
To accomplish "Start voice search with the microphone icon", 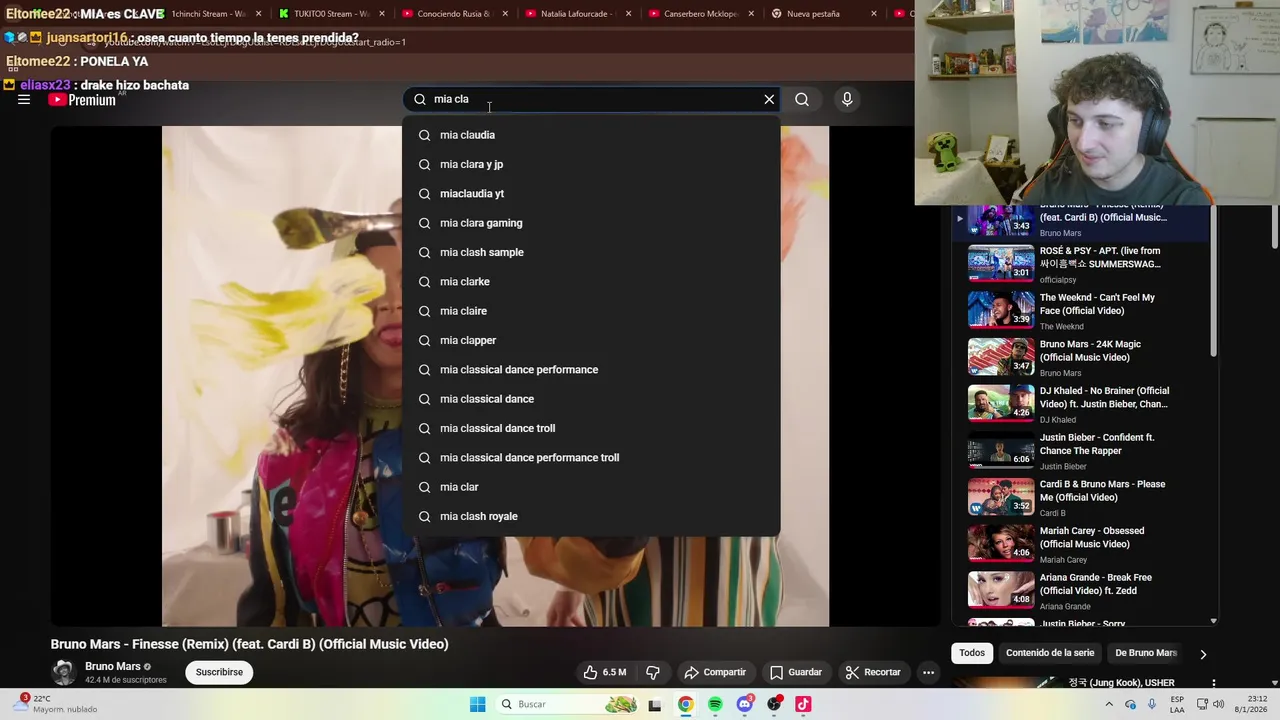I will pos(847,99).
